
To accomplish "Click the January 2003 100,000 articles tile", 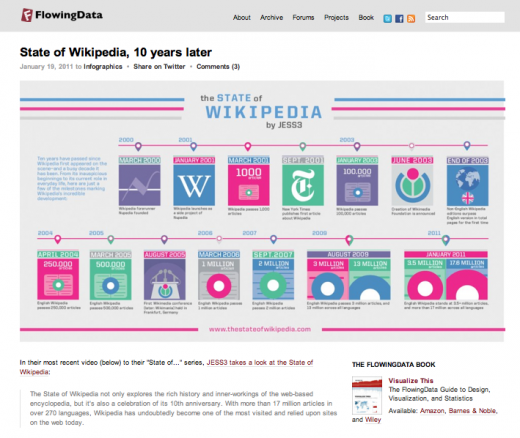I will [x=357, y=185].
